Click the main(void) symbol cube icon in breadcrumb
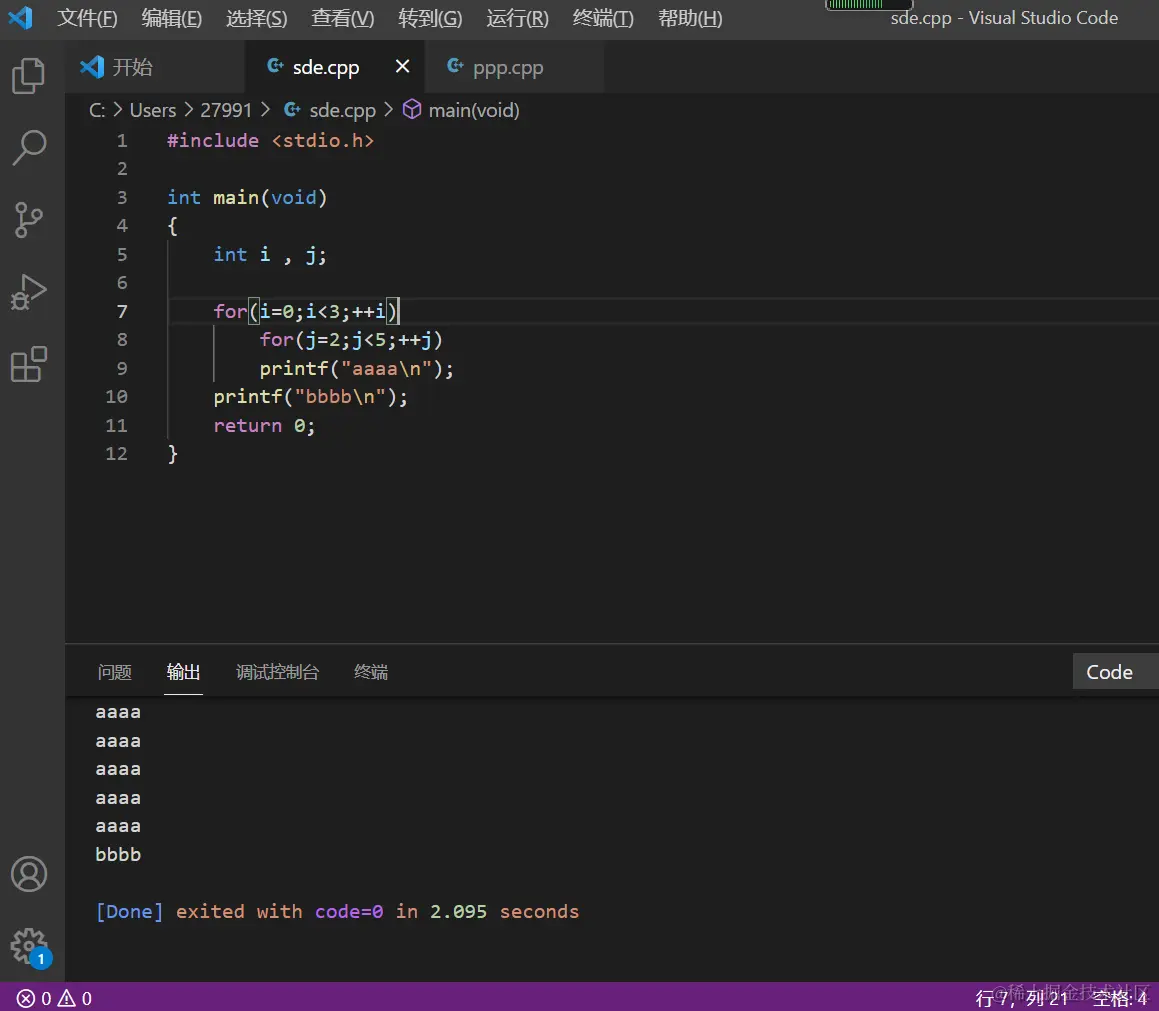 coord(412,109)
